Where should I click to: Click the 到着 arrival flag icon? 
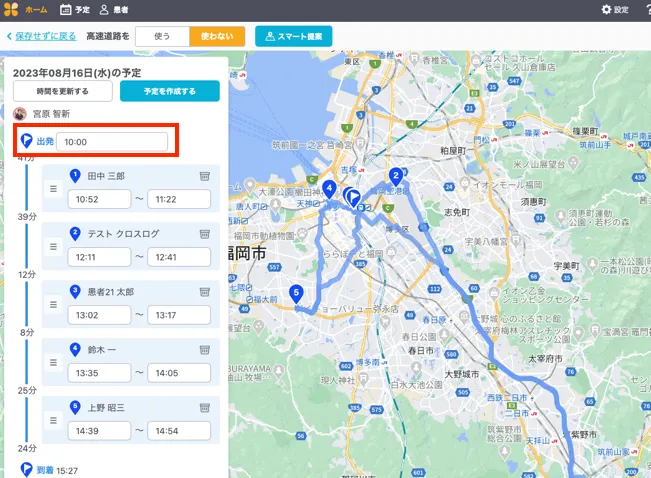(x=26, y=470)
